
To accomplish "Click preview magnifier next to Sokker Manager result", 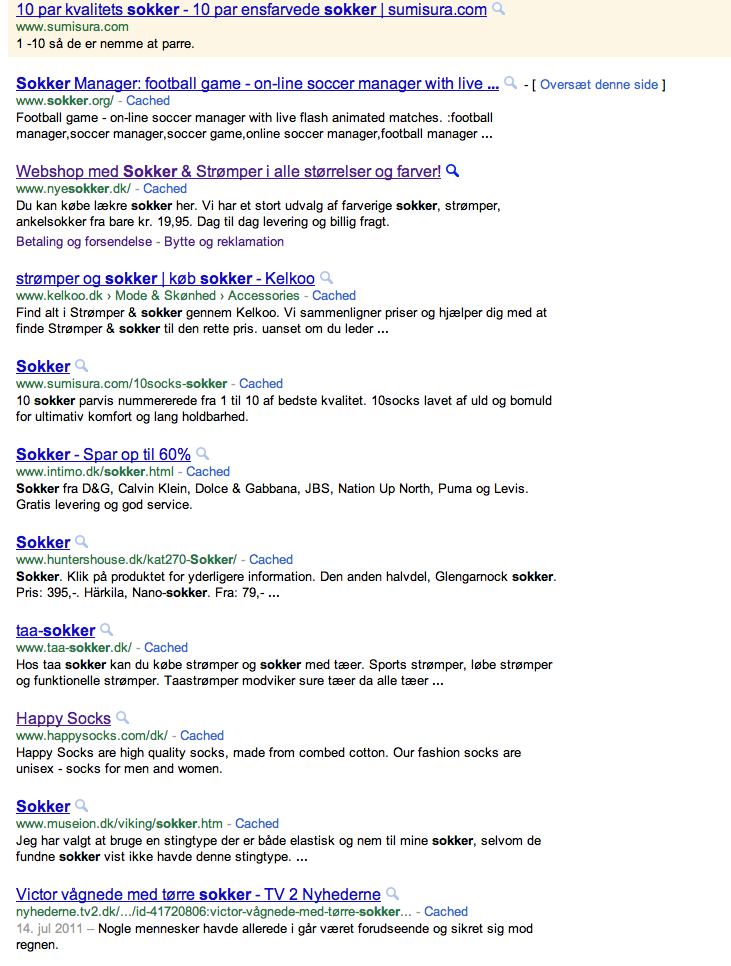I will (x=511, y=83).
